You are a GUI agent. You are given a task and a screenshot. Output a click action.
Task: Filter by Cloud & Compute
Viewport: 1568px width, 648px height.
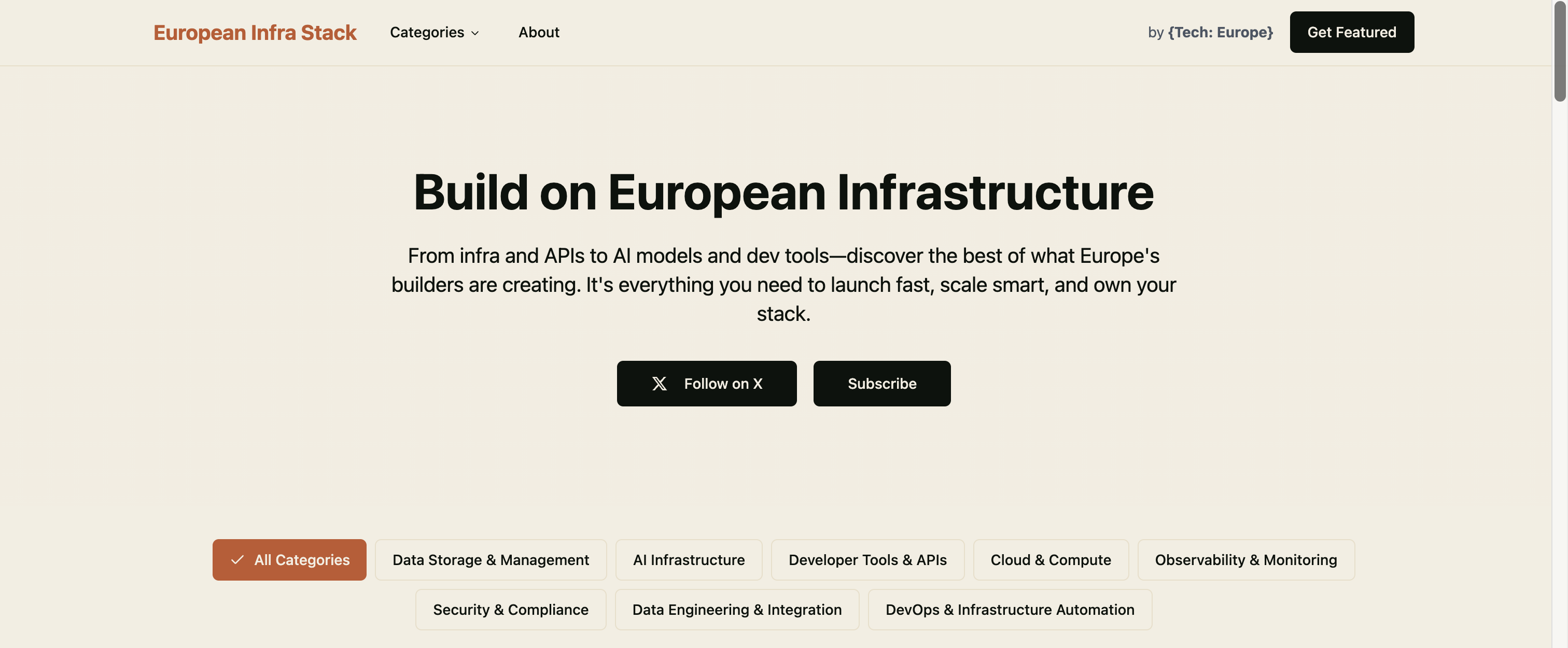click(1051, 560)
